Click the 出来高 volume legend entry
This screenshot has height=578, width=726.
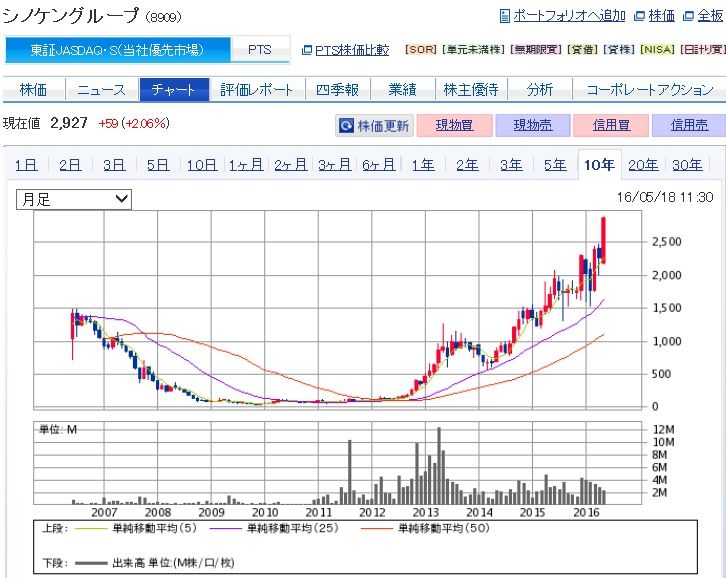pos(155,563)
